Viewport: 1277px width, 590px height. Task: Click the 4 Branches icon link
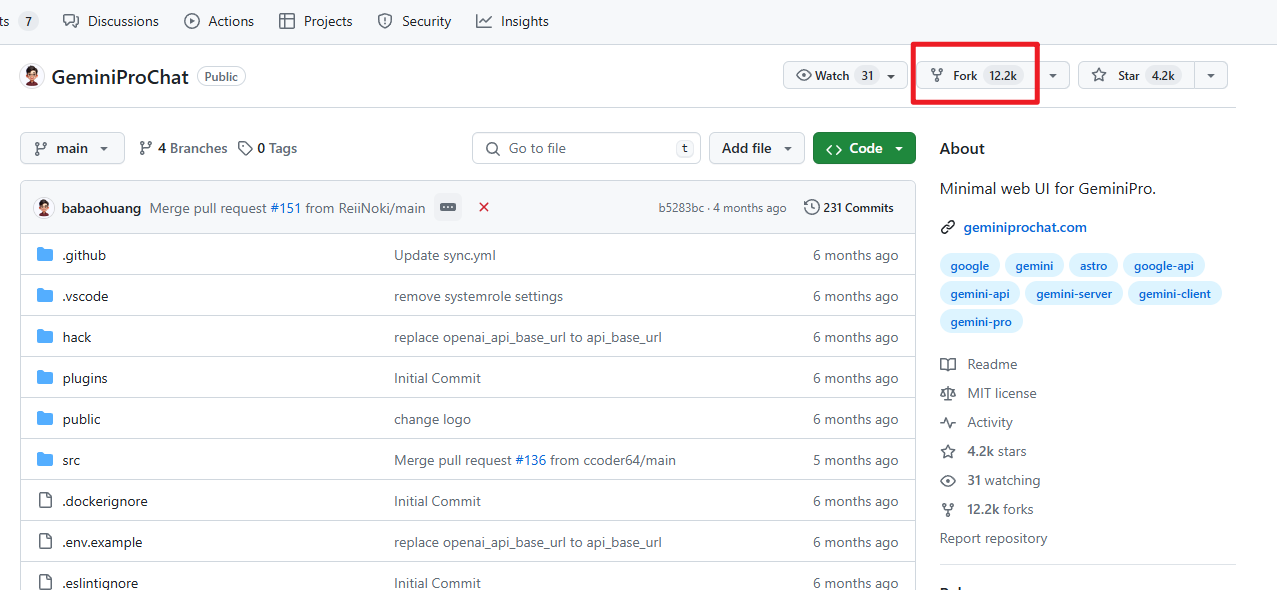pos(146,148)
